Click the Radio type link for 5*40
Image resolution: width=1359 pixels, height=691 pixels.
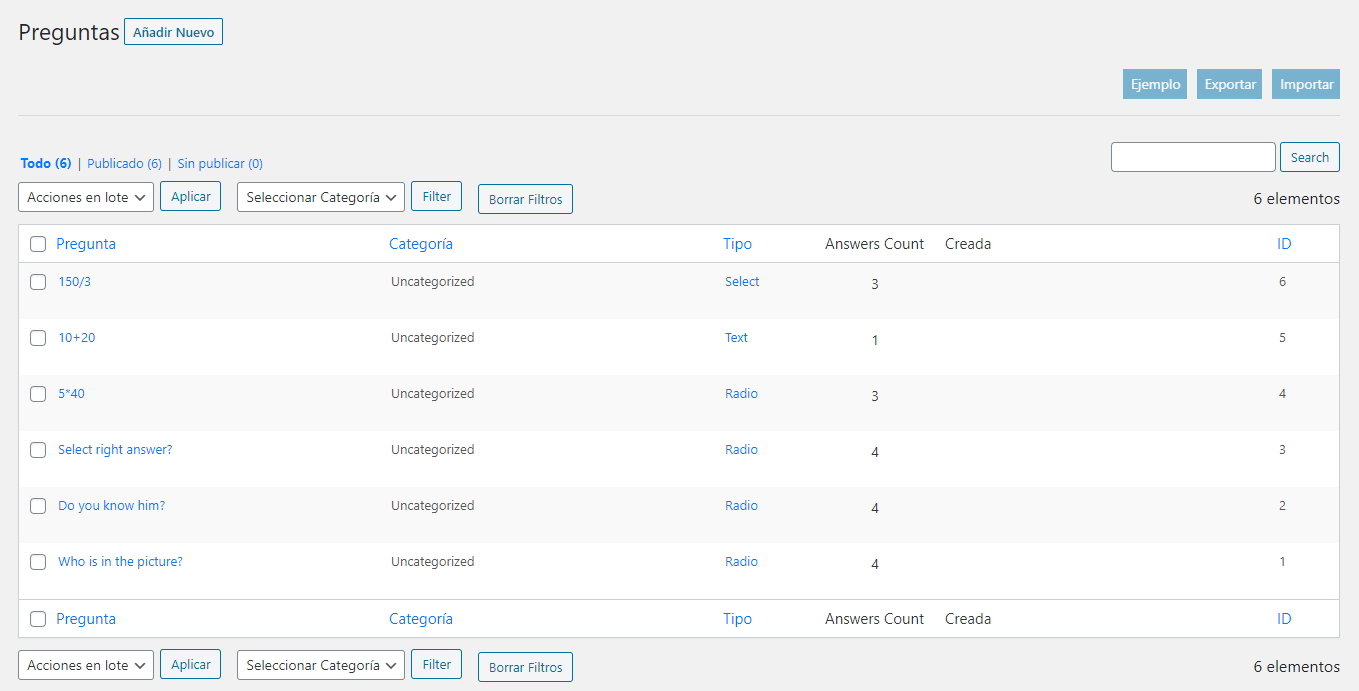point(741,393)
